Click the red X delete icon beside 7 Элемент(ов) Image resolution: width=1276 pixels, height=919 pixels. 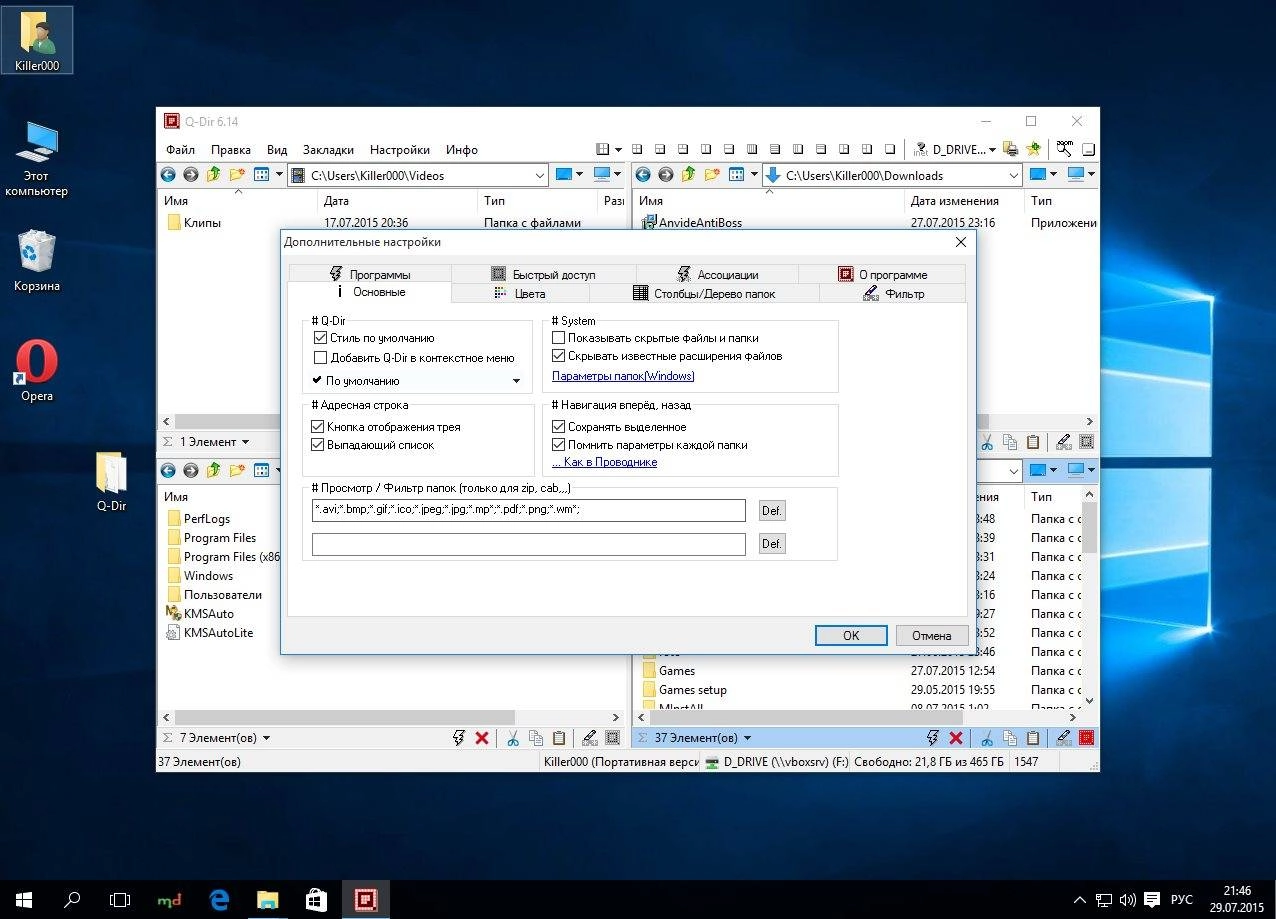(x=482, y=738)
